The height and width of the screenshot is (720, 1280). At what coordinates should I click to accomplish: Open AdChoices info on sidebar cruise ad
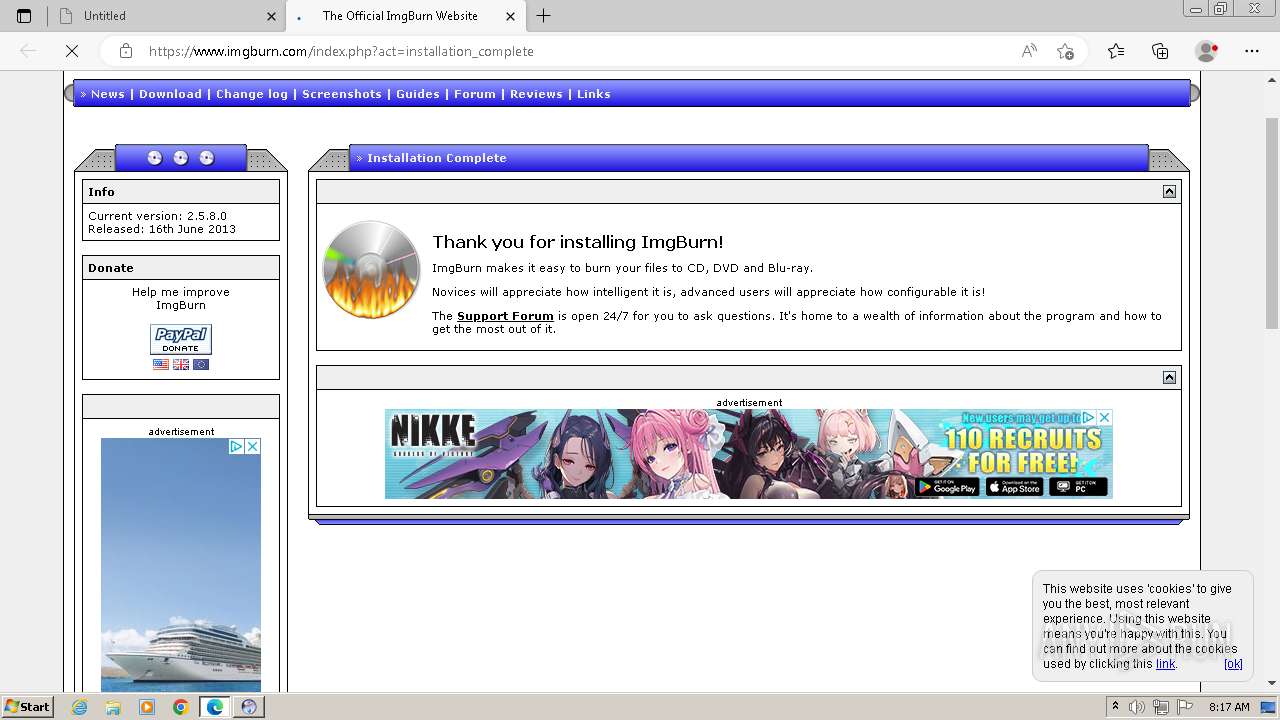click(x=237, y=446)
